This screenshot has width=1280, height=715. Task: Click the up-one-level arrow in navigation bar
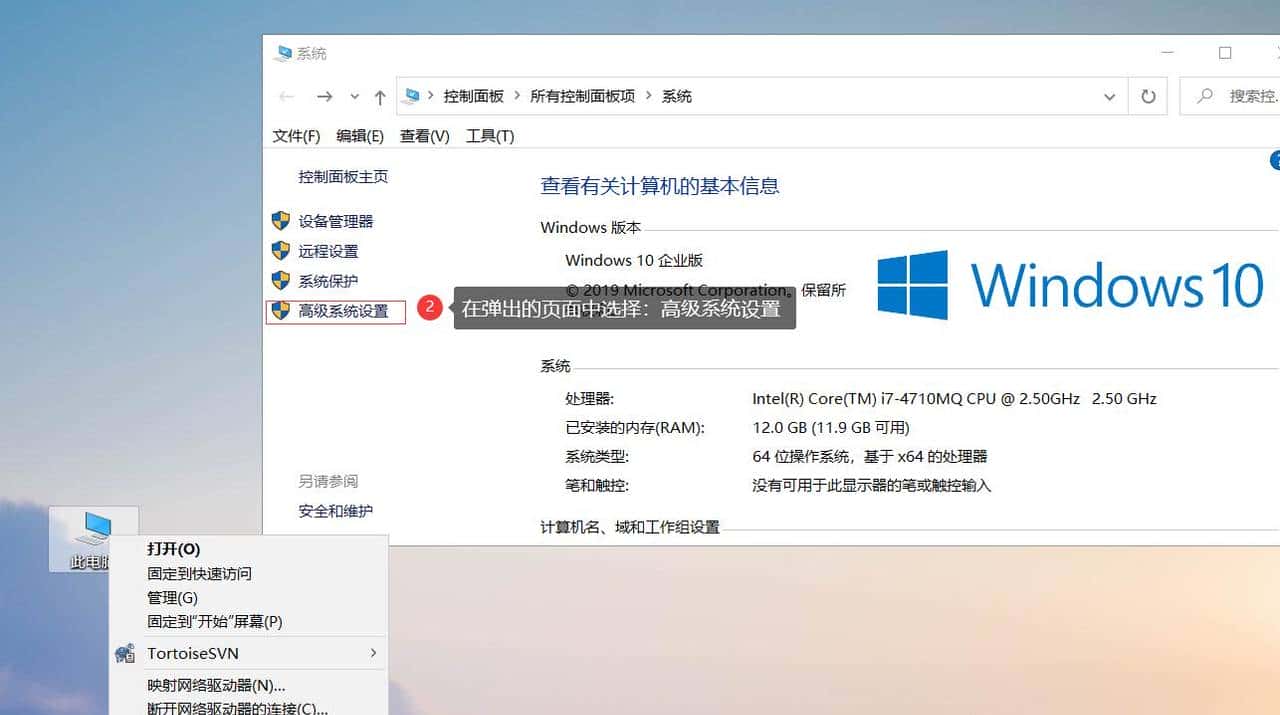point(380,96)
